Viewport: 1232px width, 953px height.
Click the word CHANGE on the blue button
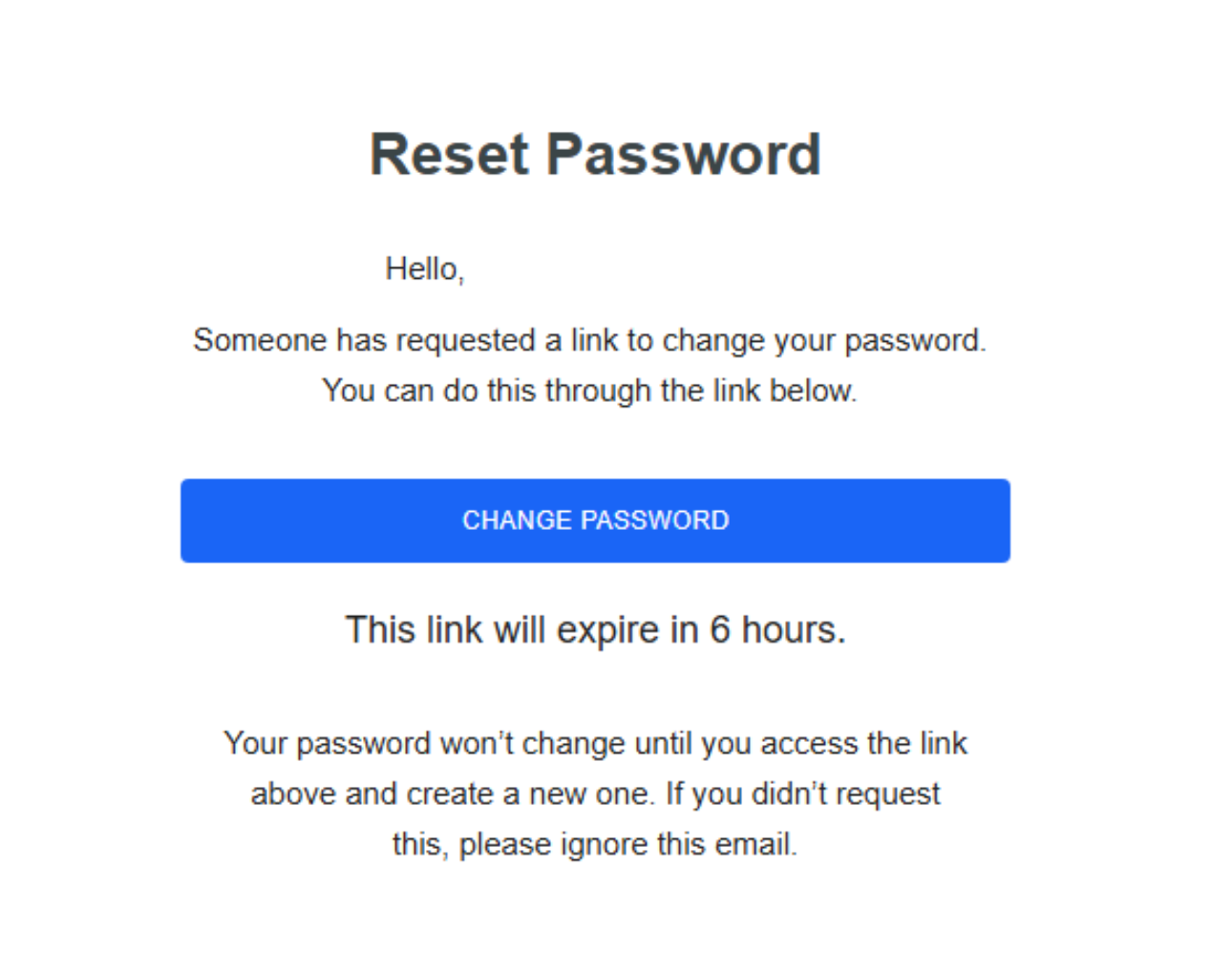(517, 520)
